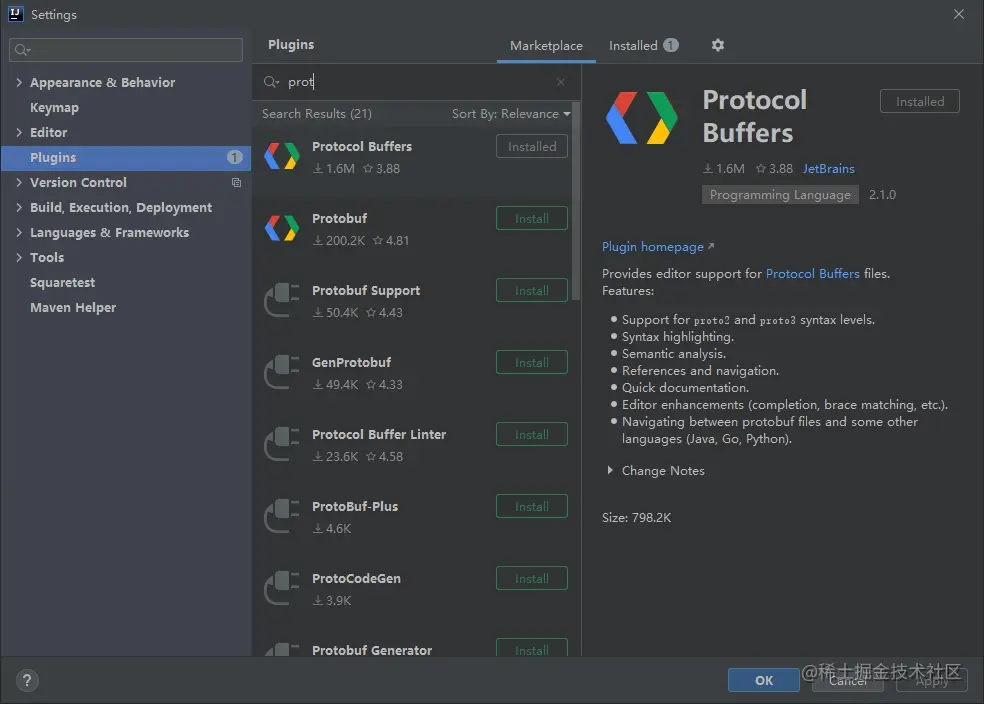Expand Appearance & Behavior settings
Image resolution: width=984 pixels, height=704 pixels.
[19, 83]
